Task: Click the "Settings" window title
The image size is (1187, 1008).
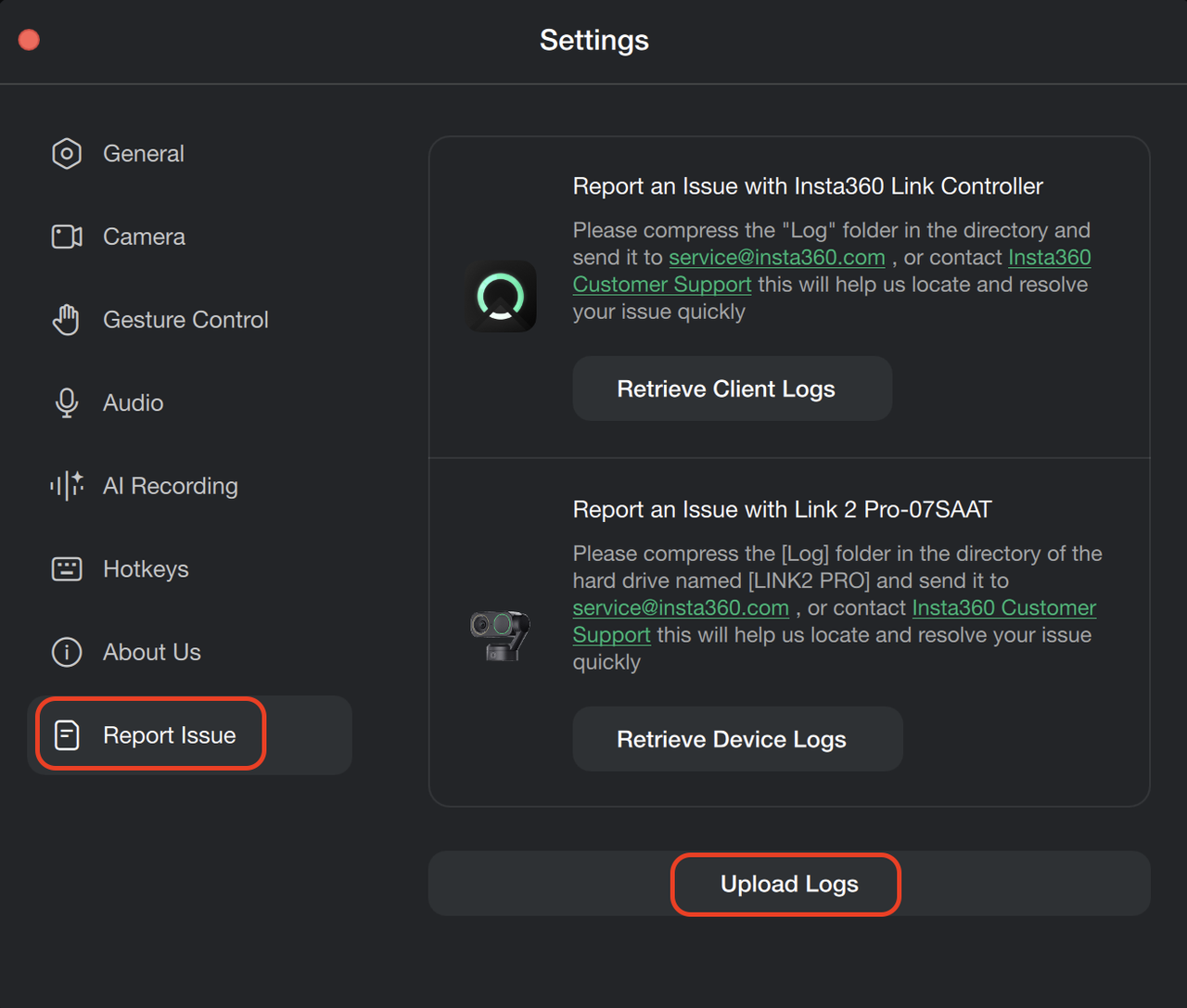Action: coord(594,40)
